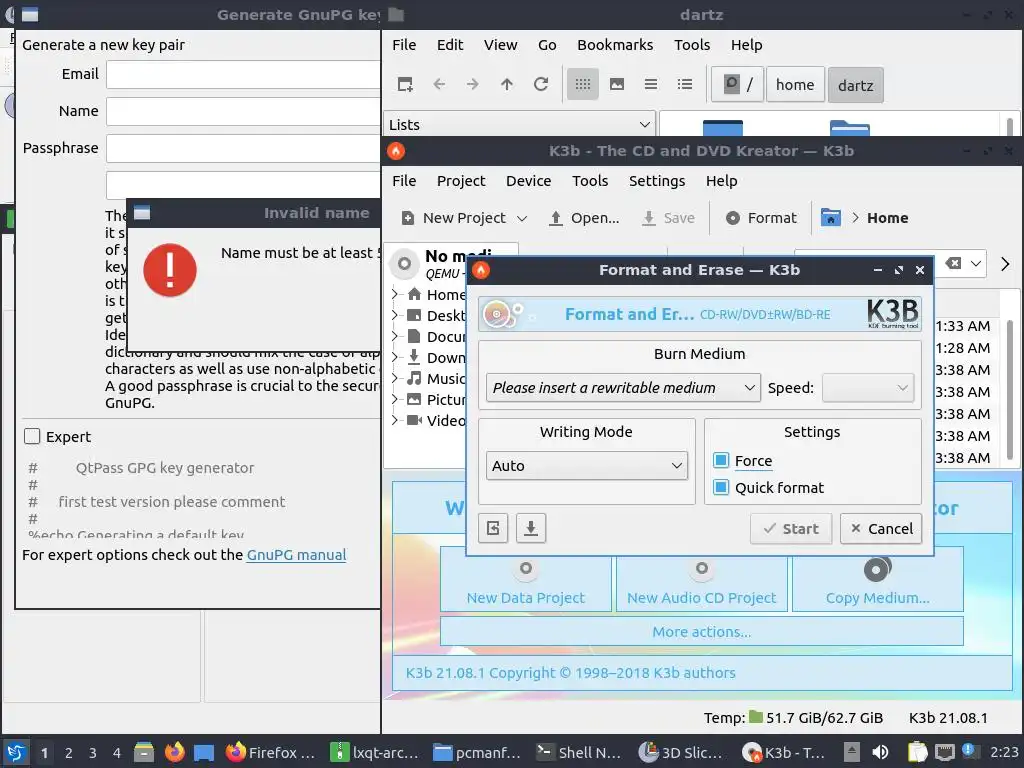Switch file manager to detailed list view
1024x768 pixels.
pos(684,84)
